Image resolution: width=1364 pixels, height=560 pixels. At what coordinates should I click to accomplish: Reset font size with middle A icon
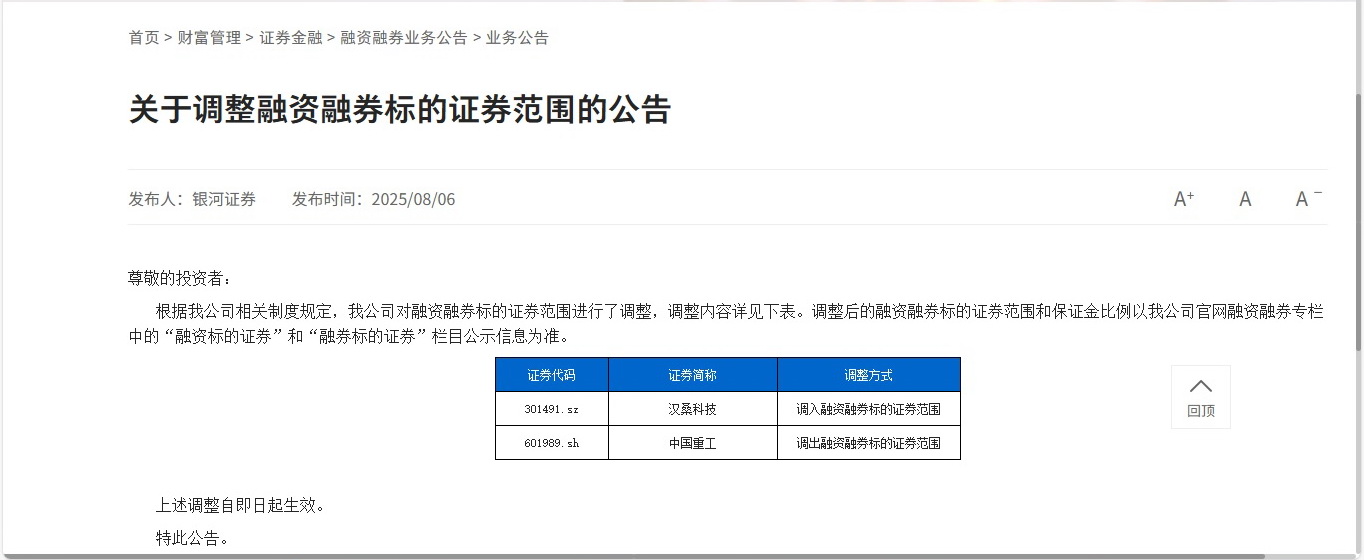click(x=1245, y=199)
